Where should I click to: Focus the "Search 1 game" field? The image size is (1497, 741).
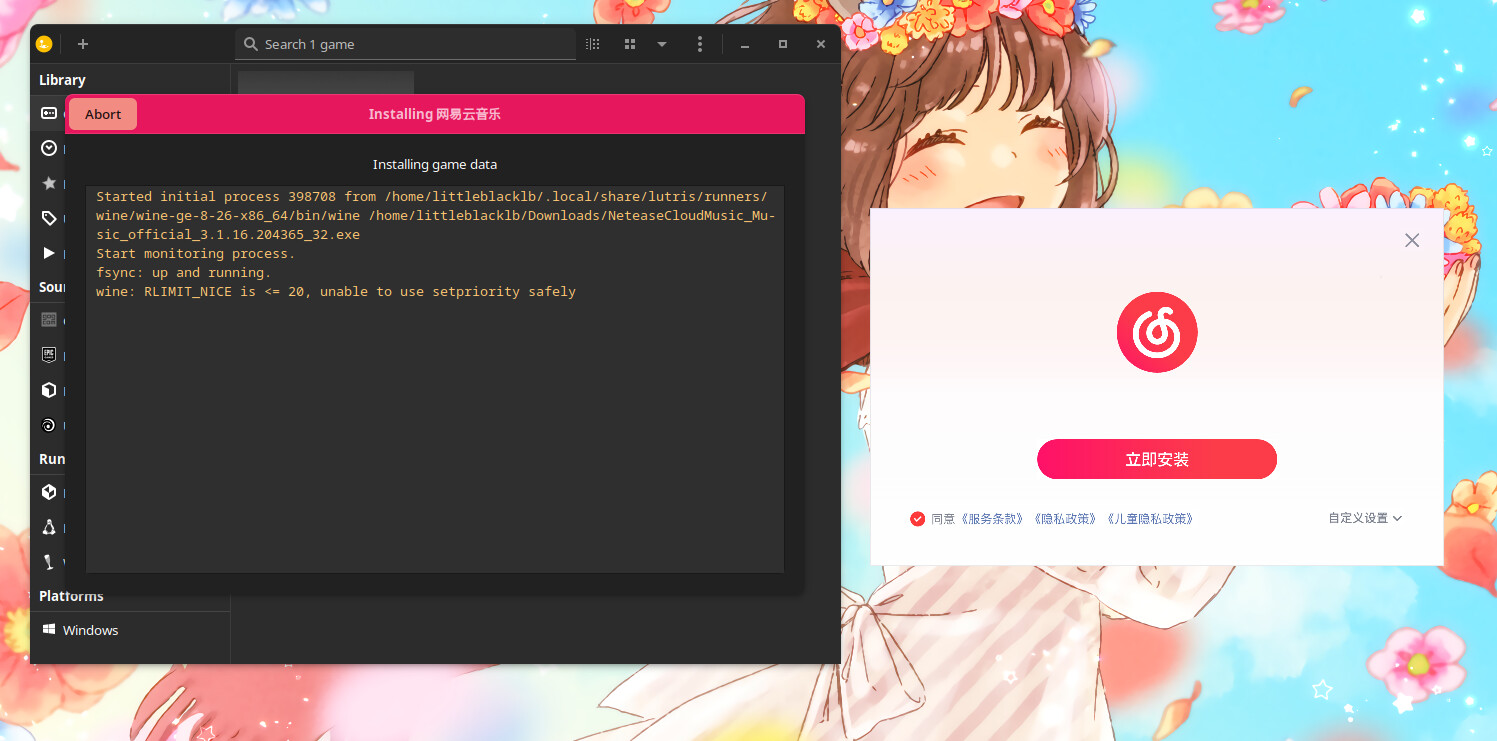406,44
